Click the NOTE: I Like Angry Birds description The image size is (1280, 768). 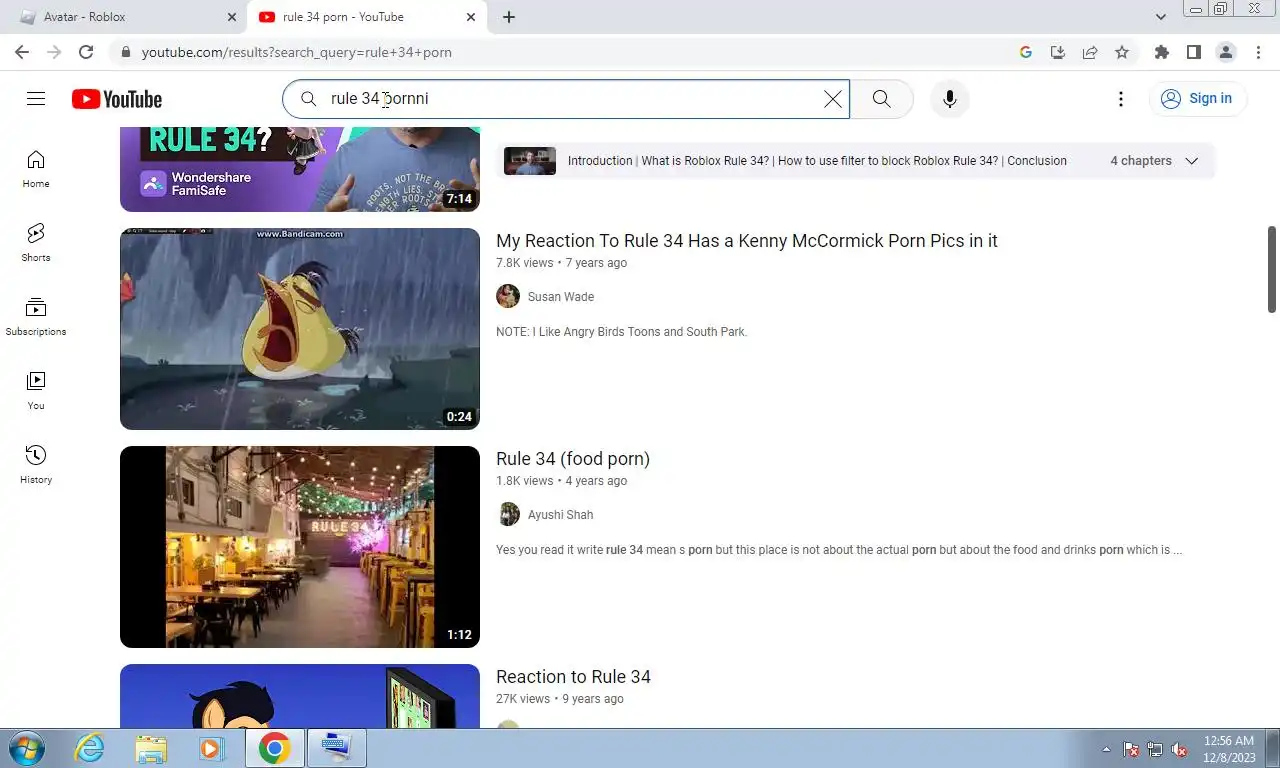coord(622,332)
